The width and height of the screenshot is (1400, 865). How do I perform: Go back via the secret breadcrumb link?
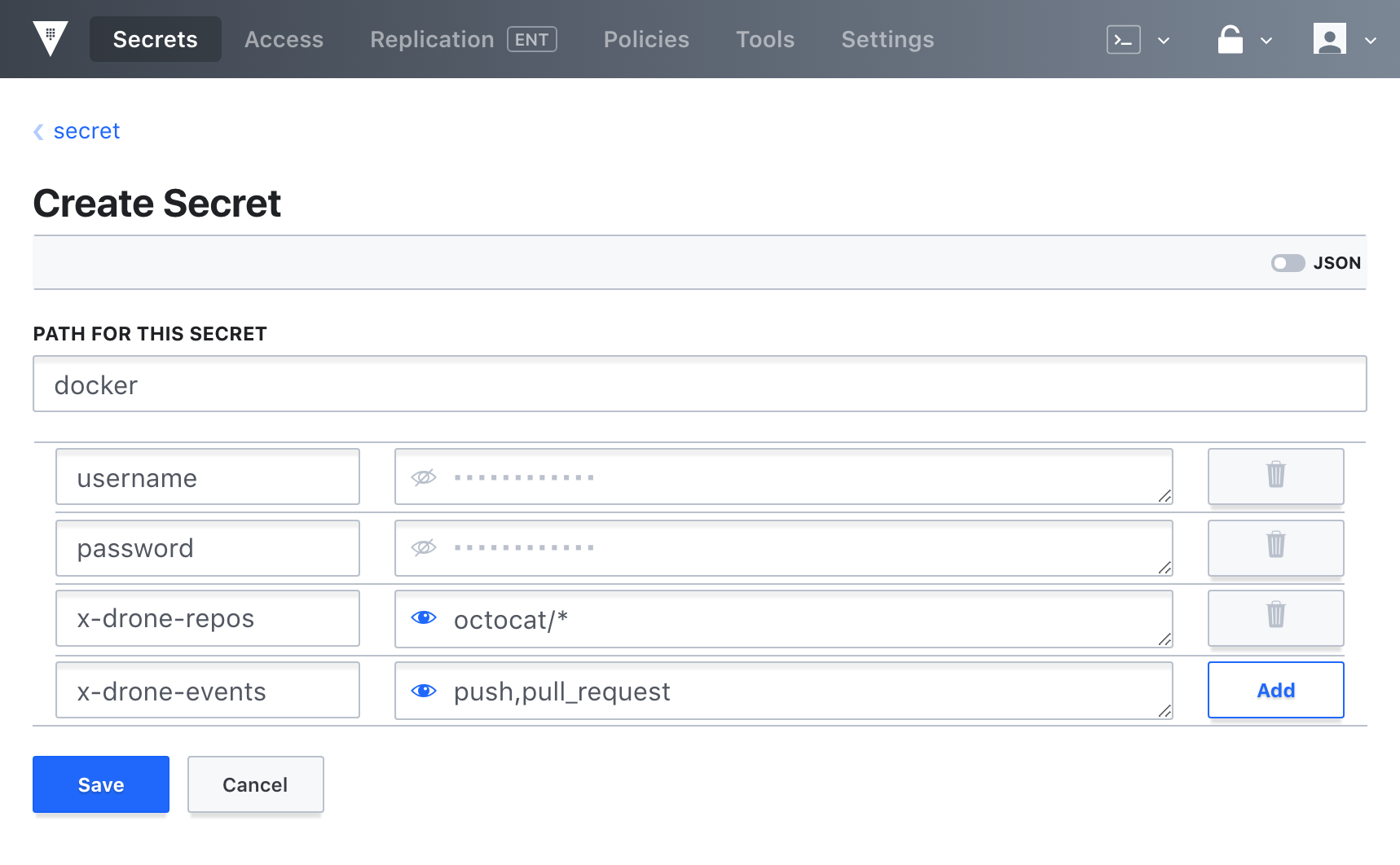click(x=86, y=131)
